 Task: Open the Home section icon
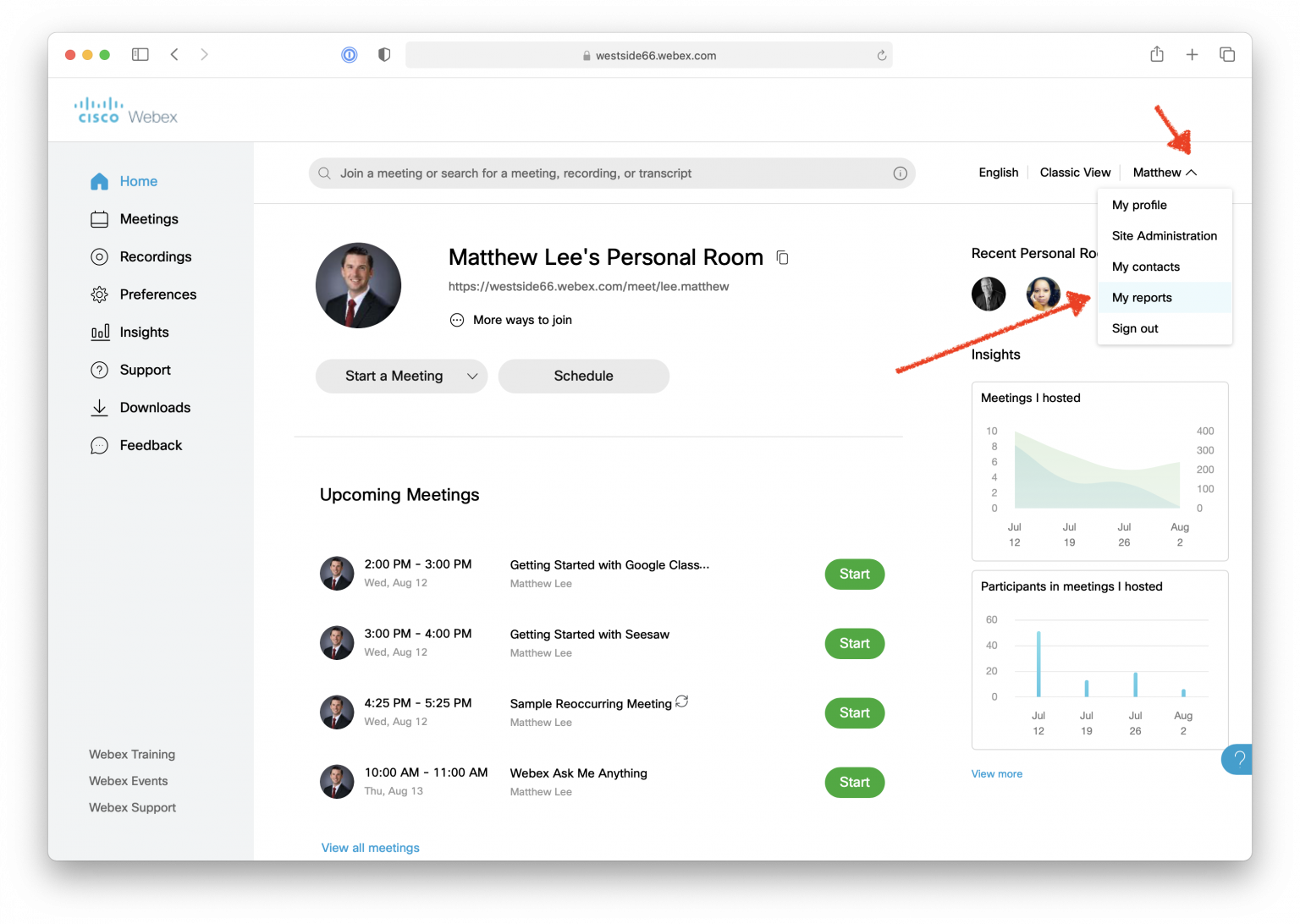click(x=99, y=181)
